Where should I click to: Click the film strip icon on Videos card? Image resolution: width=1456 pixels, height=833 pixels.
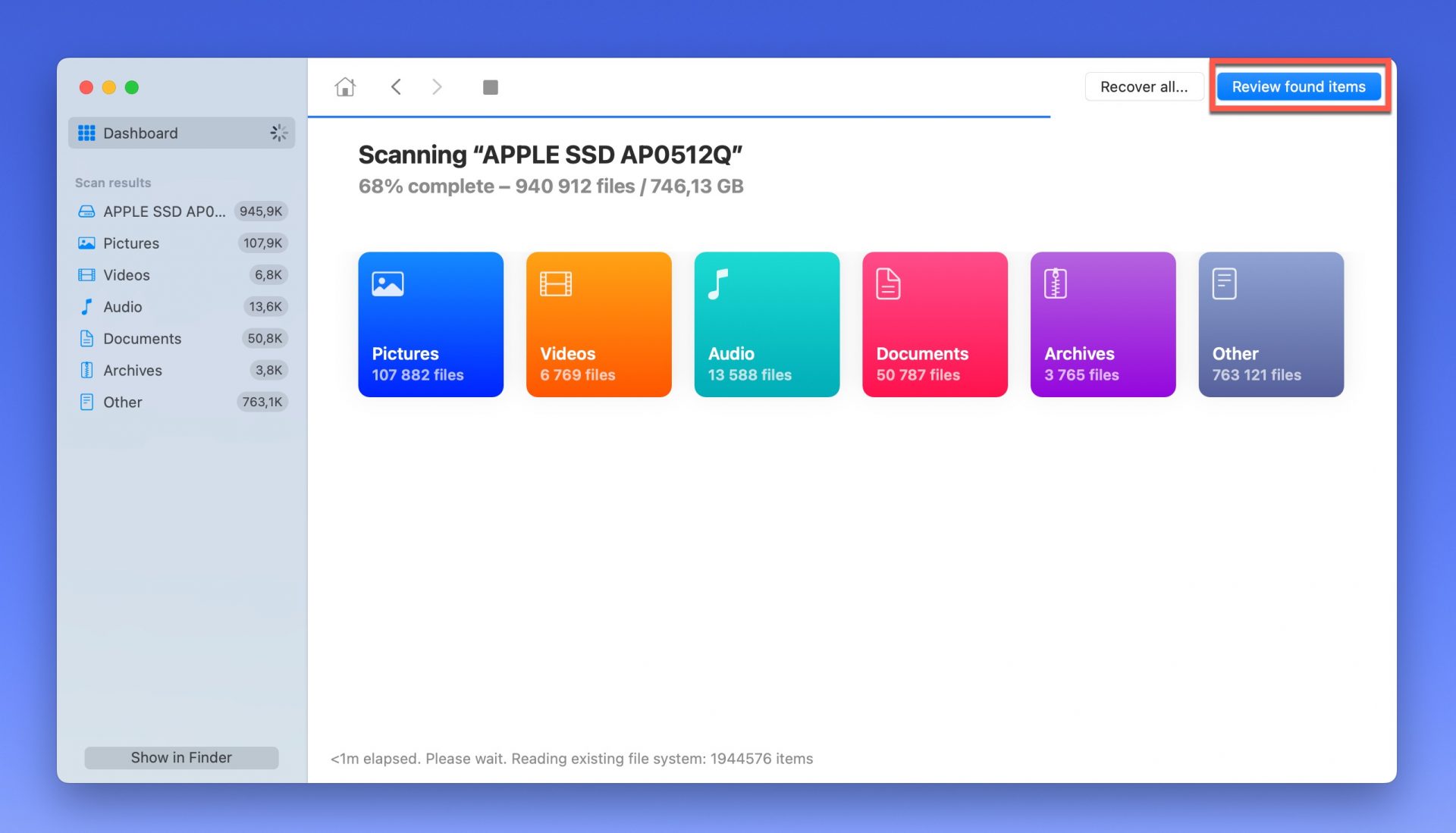point(556,284)
